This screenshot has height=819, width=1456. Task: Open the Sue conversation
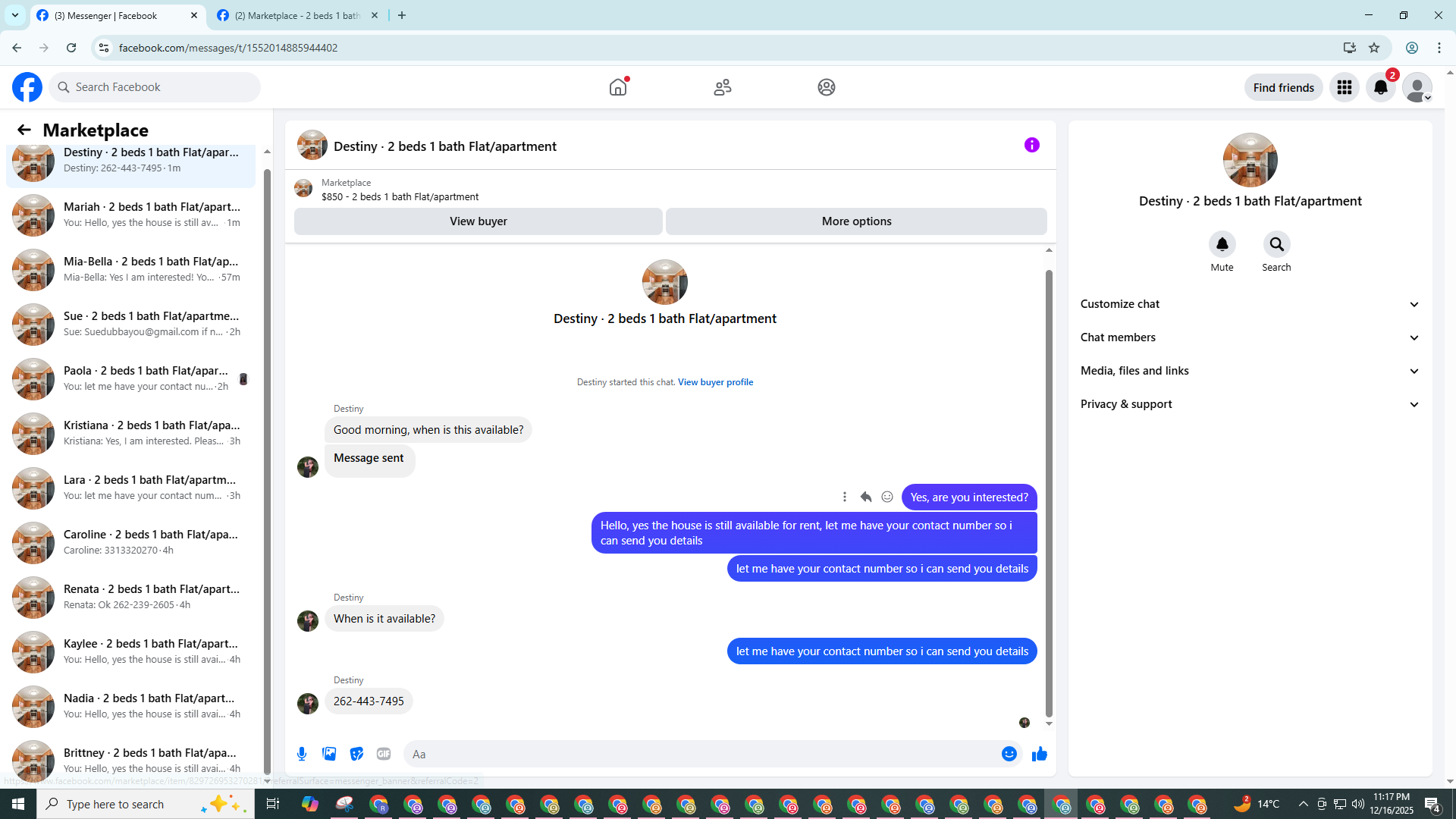tap(130, 324)
